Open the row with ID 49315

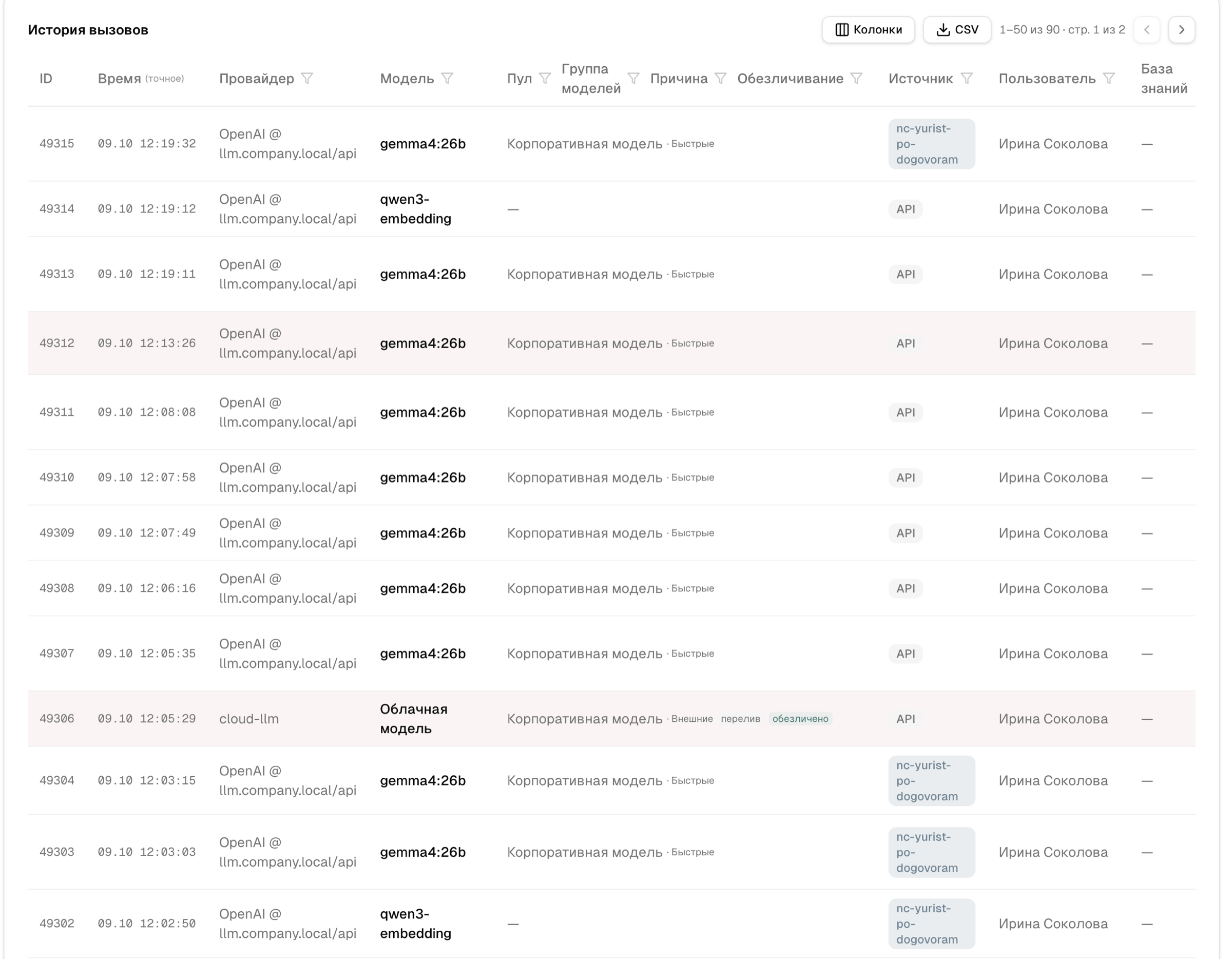[611, 144]
